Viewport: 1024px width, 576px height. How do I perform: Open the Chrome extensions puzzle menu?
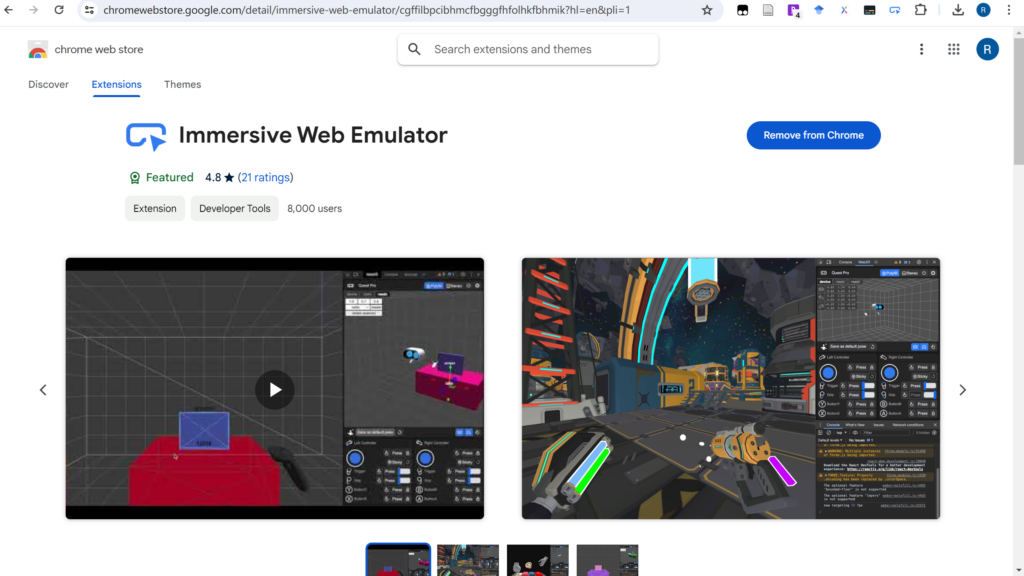coord(921,10)
